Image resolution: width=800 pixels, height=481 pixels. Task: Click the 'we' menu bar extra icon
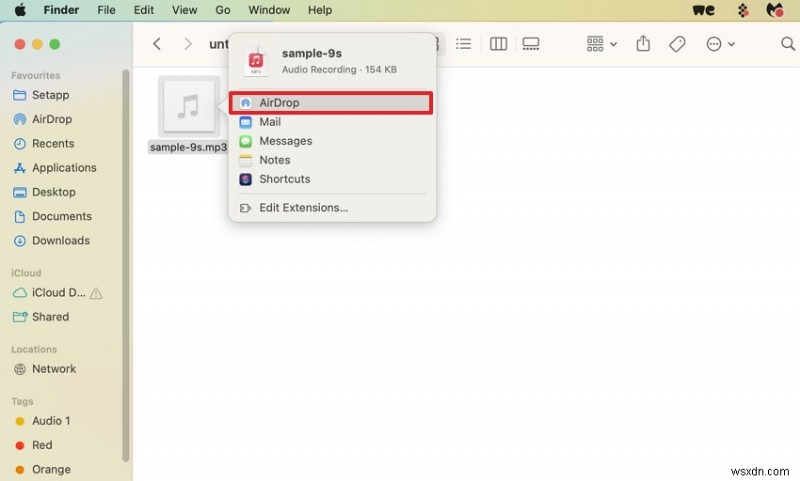[x=704, y=10]
